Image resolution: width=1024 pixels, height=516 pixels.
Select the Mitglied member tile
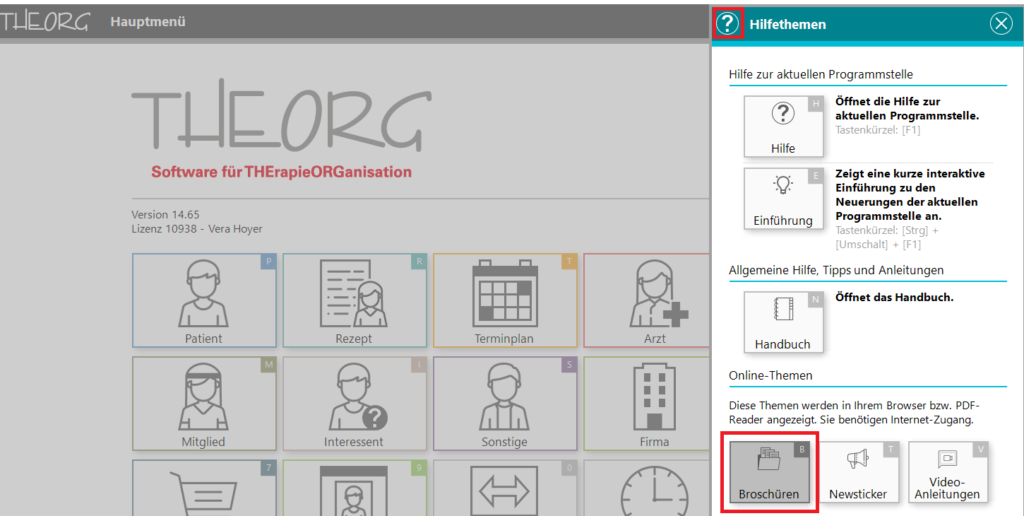204,403
